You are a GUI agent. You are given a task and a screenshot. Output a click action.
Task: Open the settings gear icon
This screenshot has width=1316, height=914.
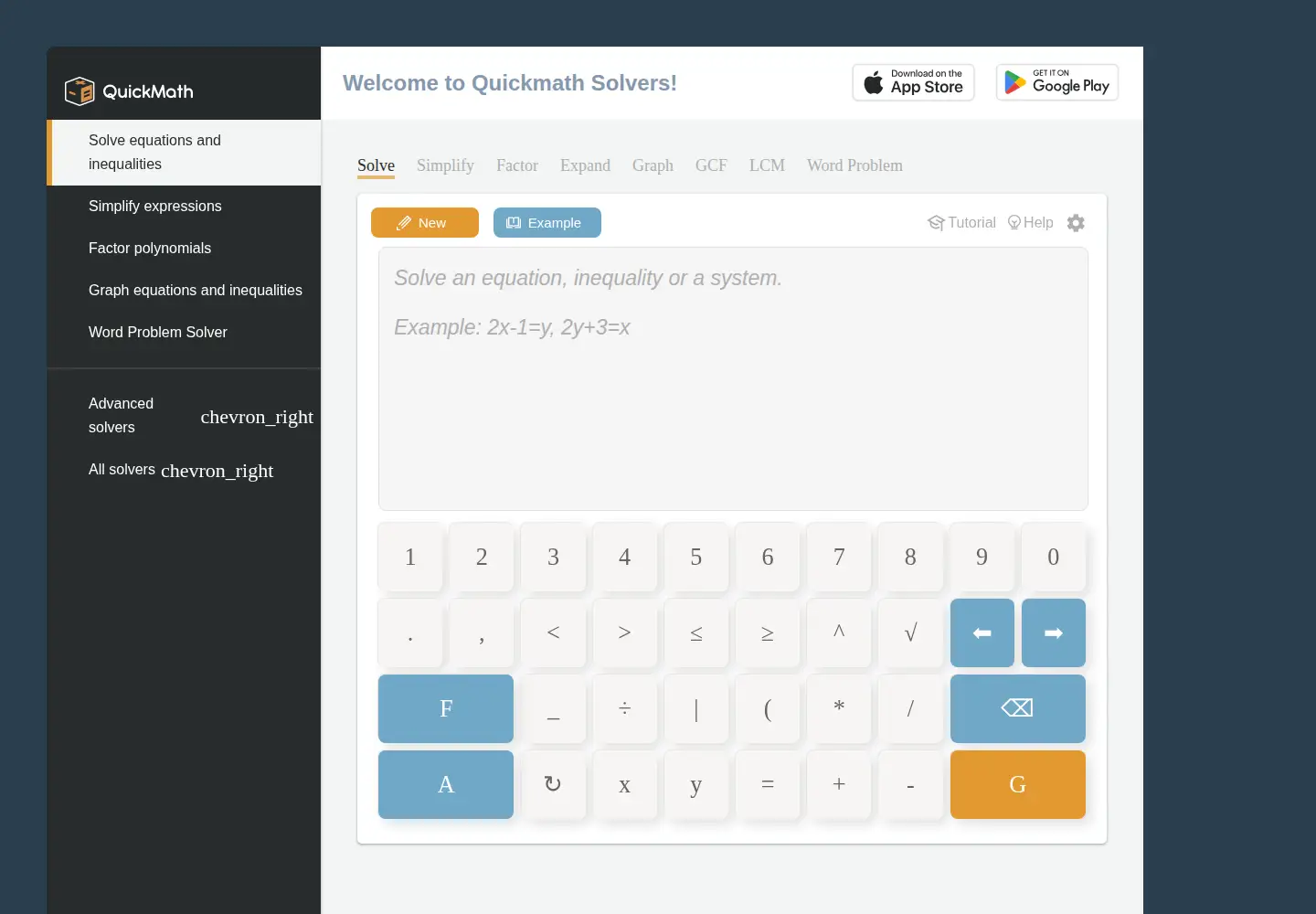[x=1076, y=223]
